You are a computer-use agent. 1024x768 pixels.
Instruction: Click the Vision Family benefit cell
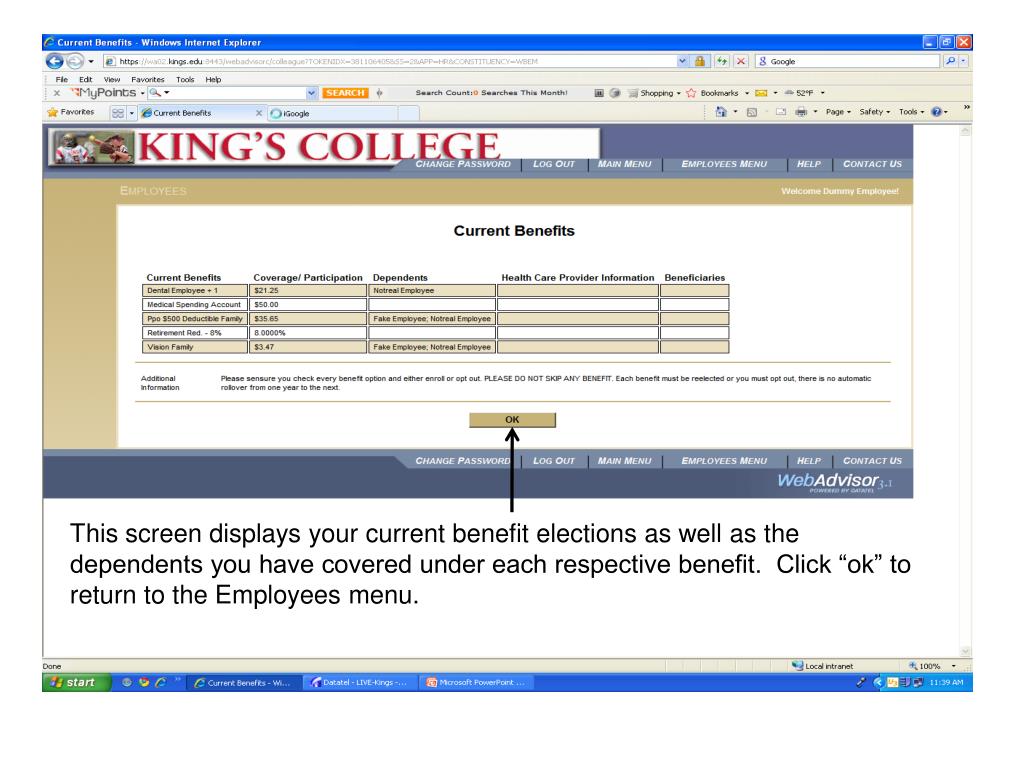195,347
